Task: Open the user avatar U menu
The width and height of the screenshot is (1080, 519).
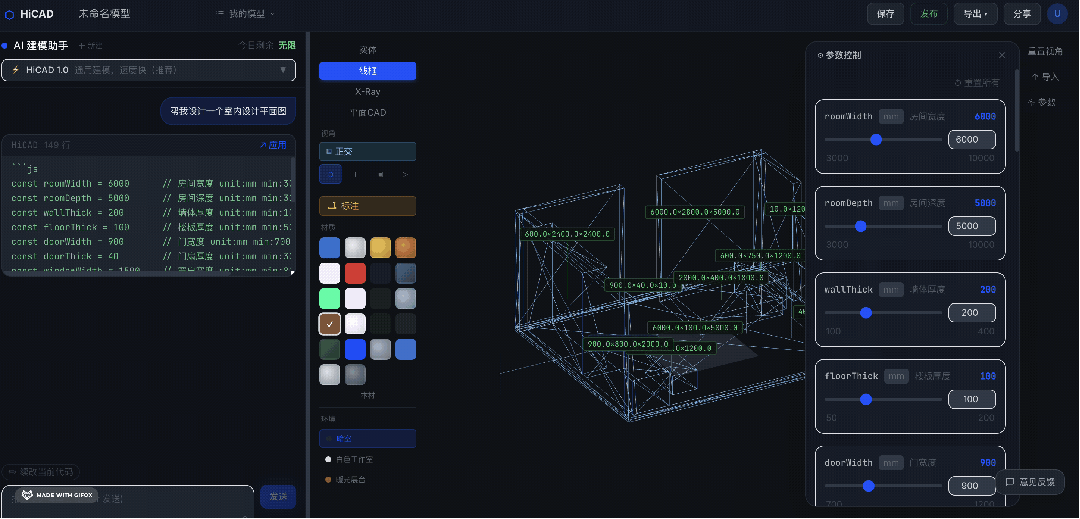Action: [x=1057, y=14]
